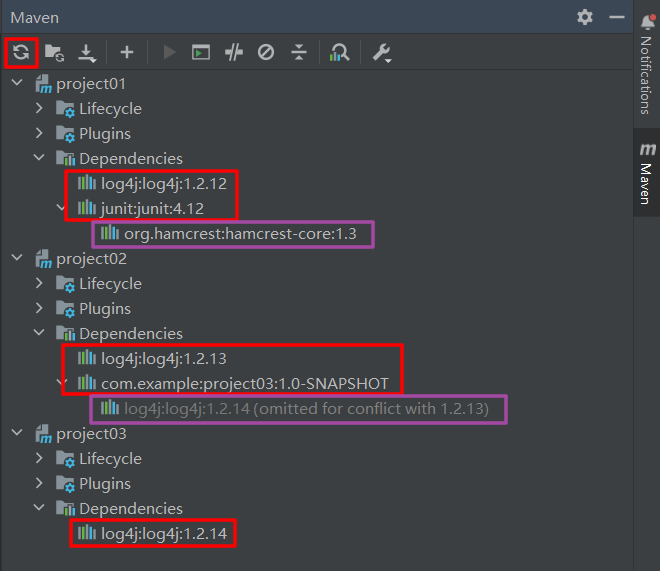Open Maven settings wrench icon
The width and height of the screenshot is (660, 571).
(x=382, y=53)
